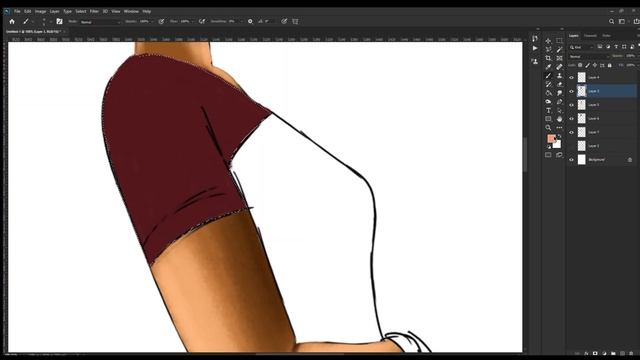Select the Rectangle shape tool
The image size is (640, 360).
click(x=548, y=119)
